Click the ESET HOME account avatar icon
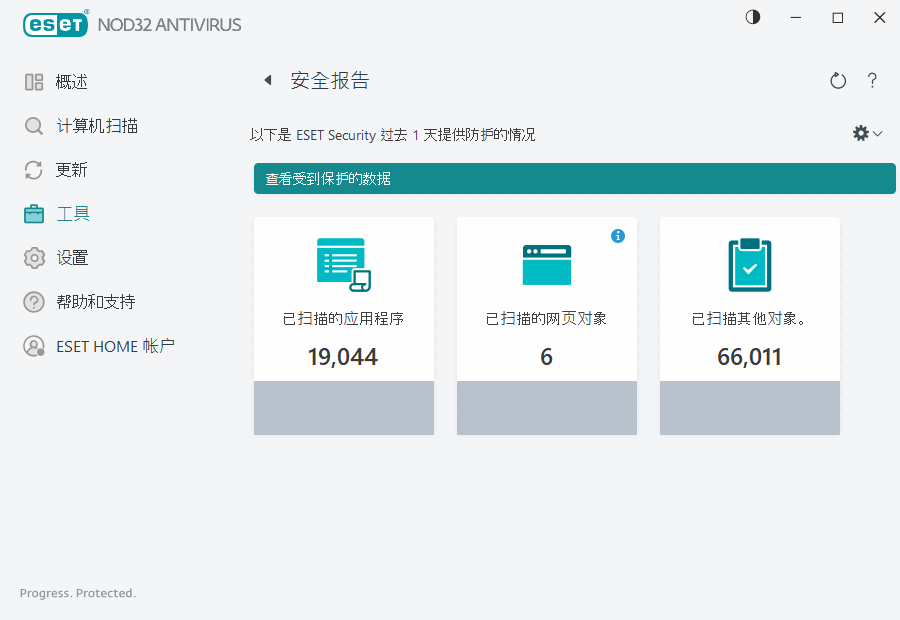Screen dimensions: 900x620 [x=34, y=346]
